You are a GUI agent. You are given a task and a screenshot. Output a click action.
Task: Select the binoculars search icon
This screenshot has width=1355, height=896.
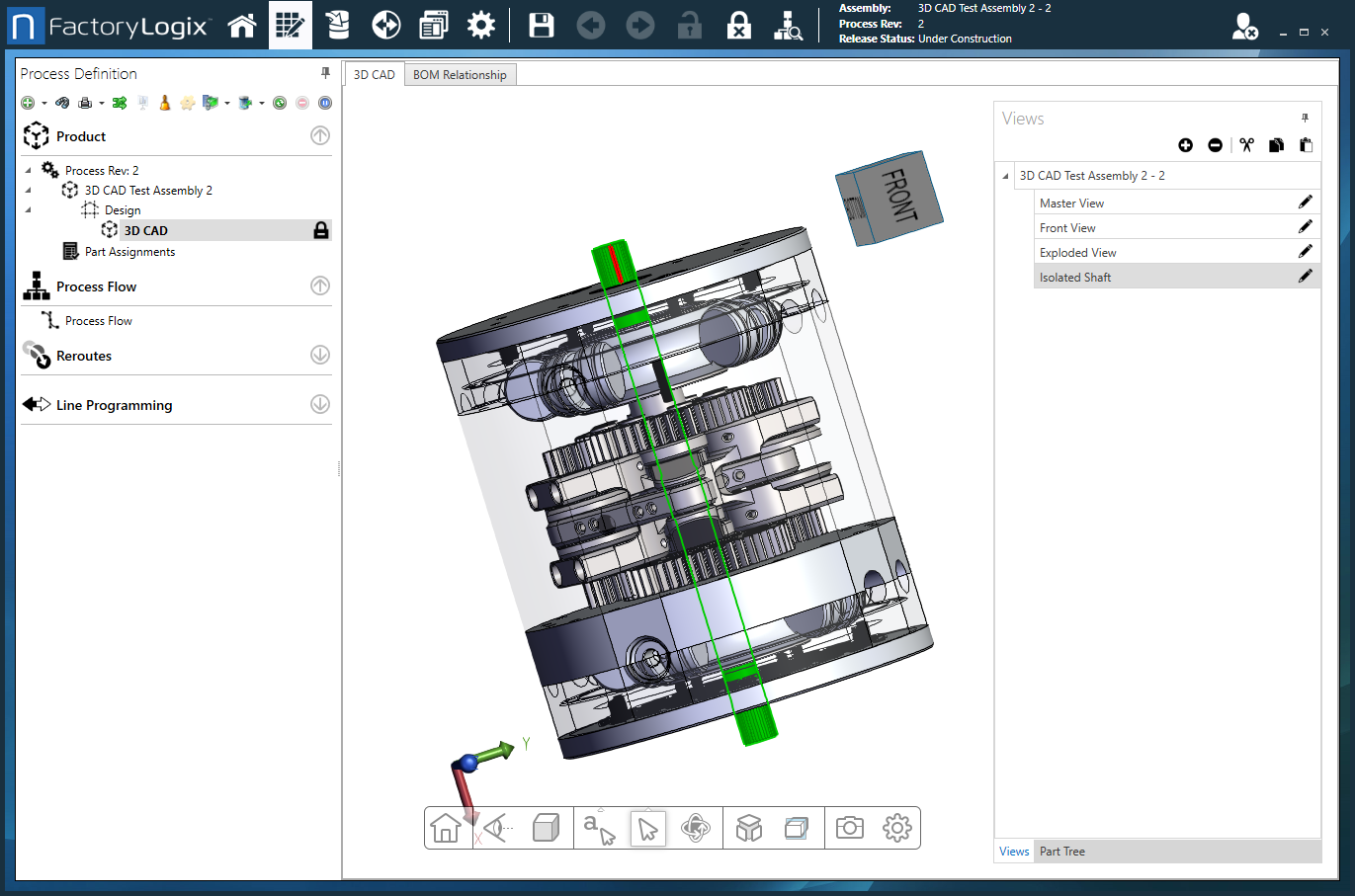pyautogui.click(x=61, y=102)
